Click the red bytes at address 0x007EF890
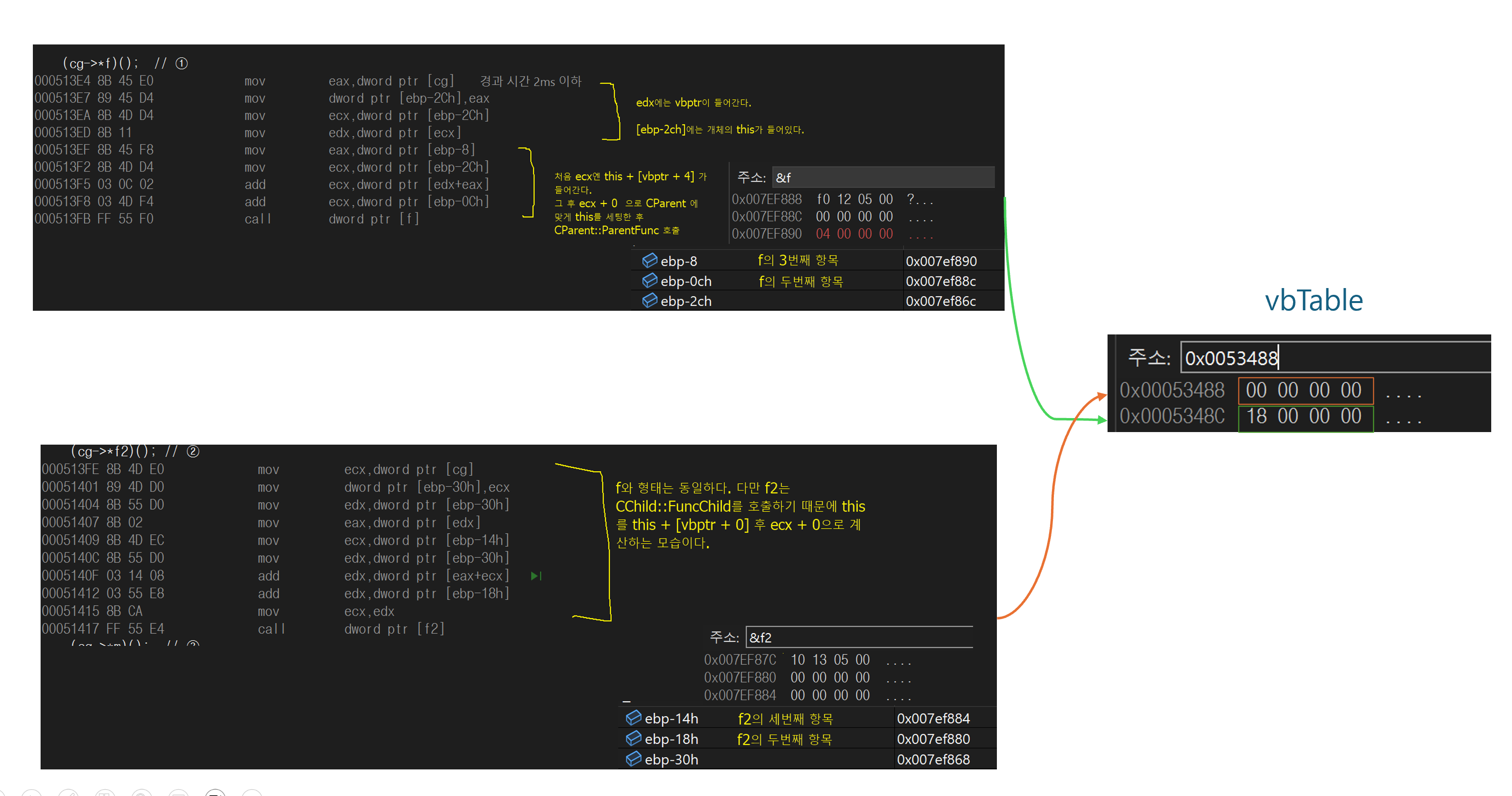1512x796 pixels. [854, 233]
